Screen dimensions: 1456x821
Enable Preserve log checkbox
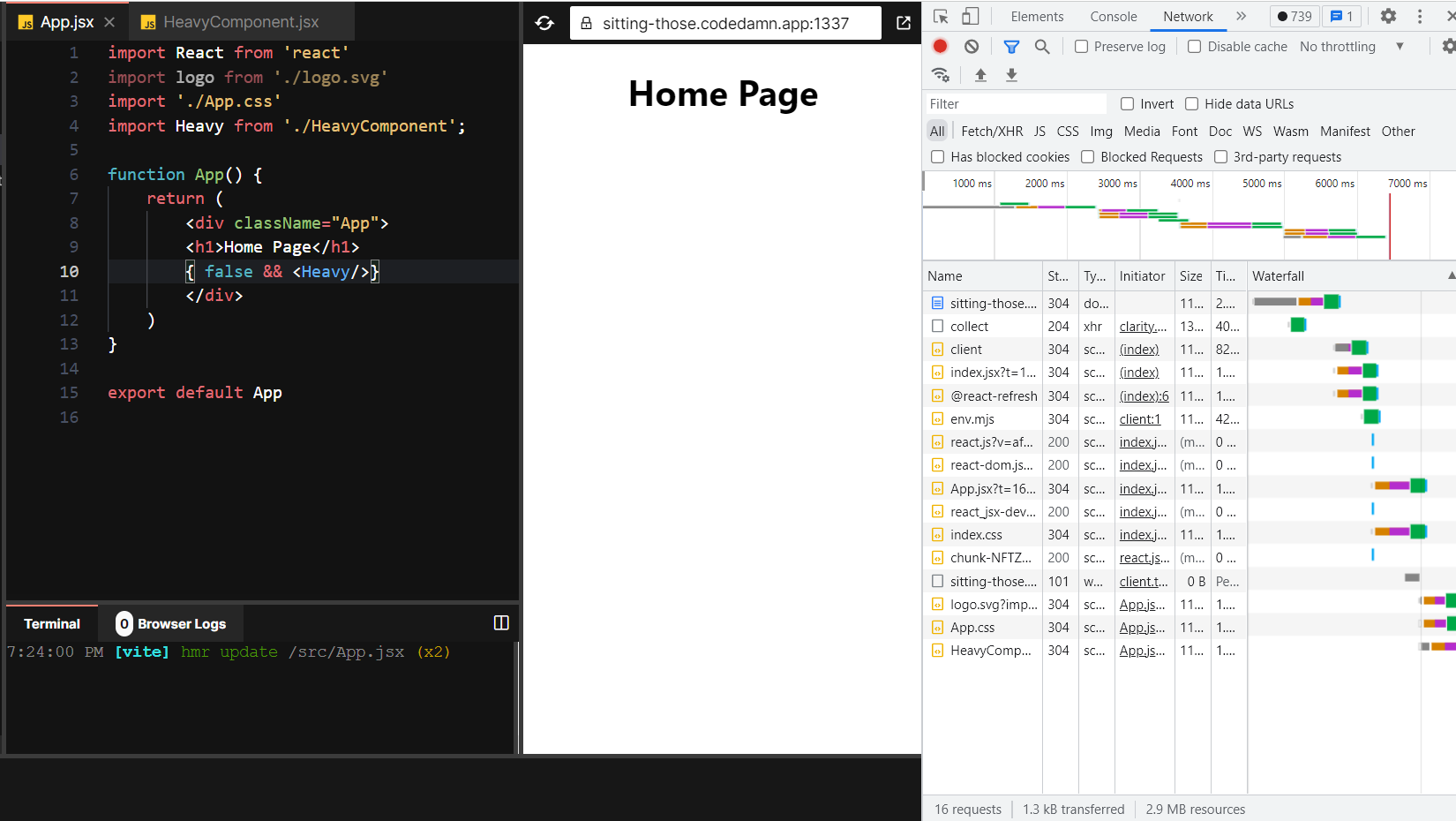click(x=1081, y=46)
